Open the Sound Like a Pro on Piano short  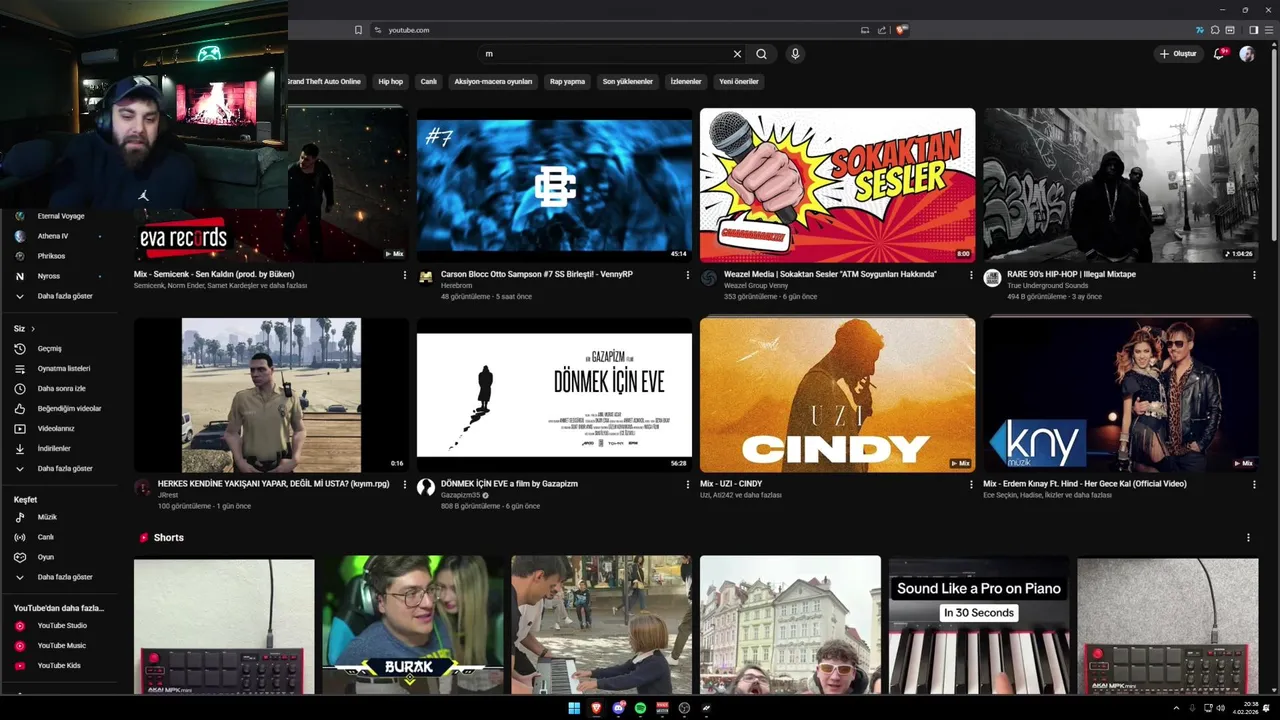[979, 625]
